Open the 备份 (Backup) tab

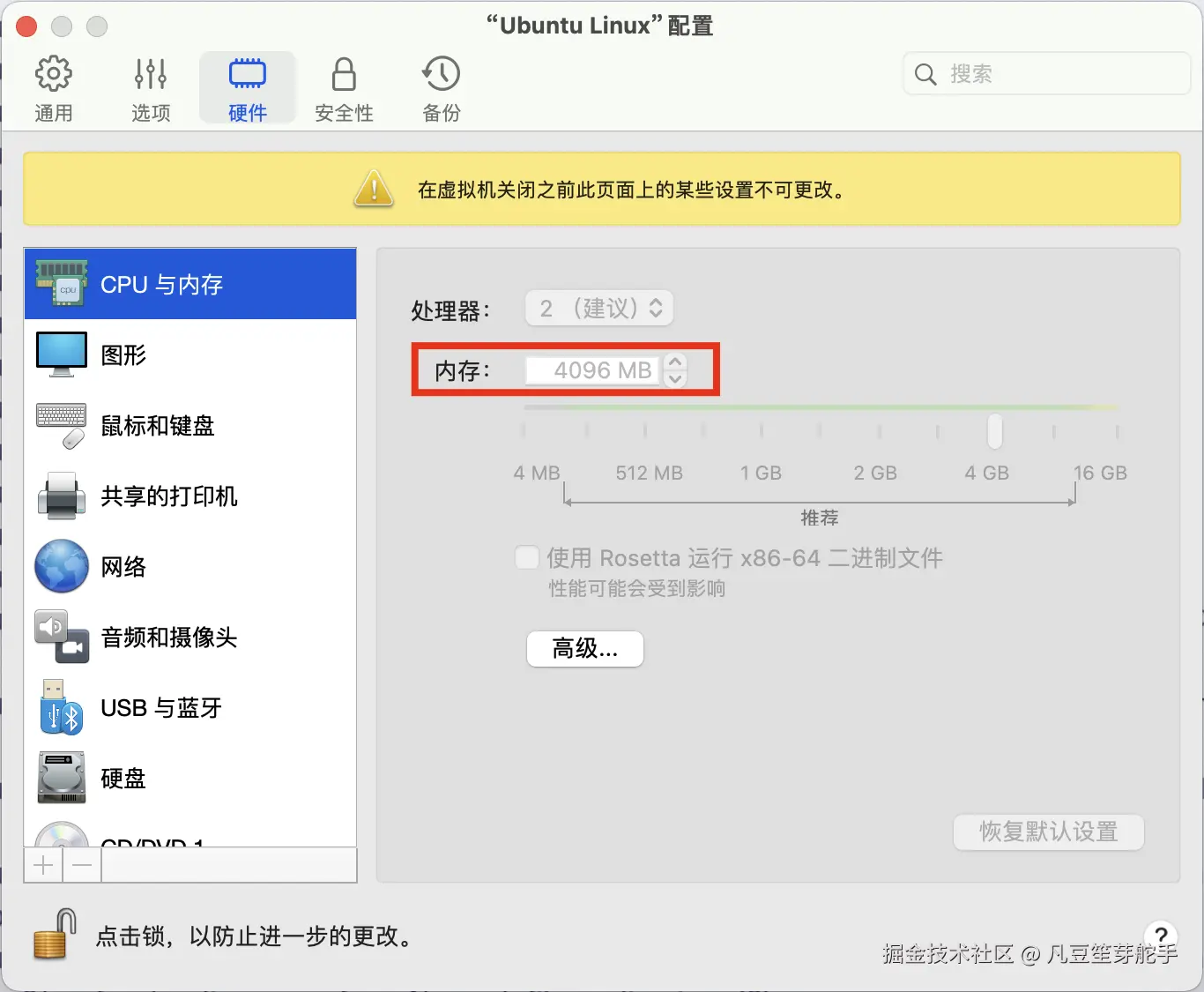[442, 88]
